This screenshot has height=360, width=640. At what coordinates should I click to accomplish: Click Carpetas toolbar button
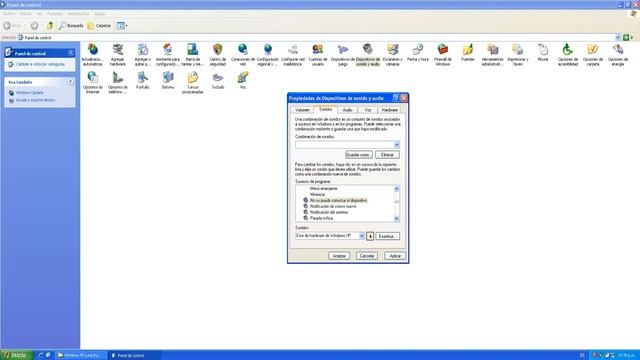click(99, 26)
